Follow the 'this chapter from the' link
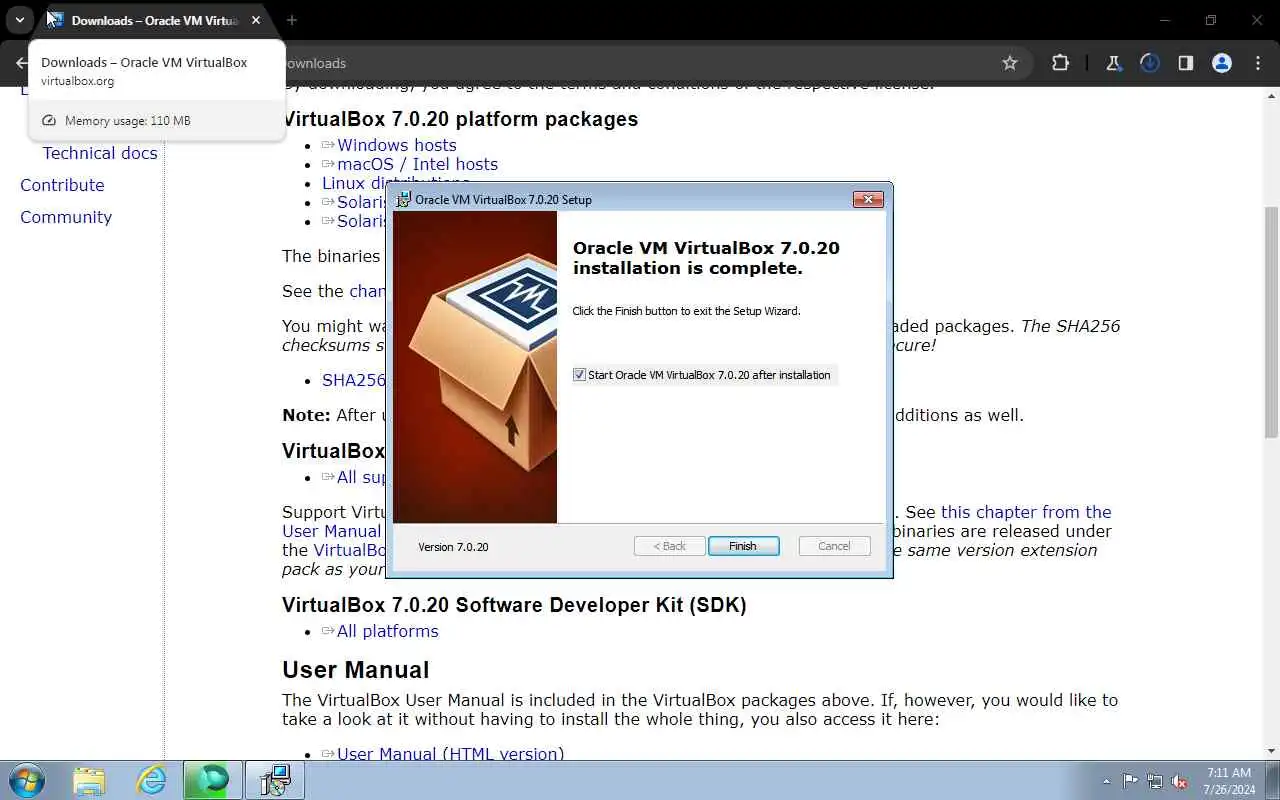 pos(1026,512)
